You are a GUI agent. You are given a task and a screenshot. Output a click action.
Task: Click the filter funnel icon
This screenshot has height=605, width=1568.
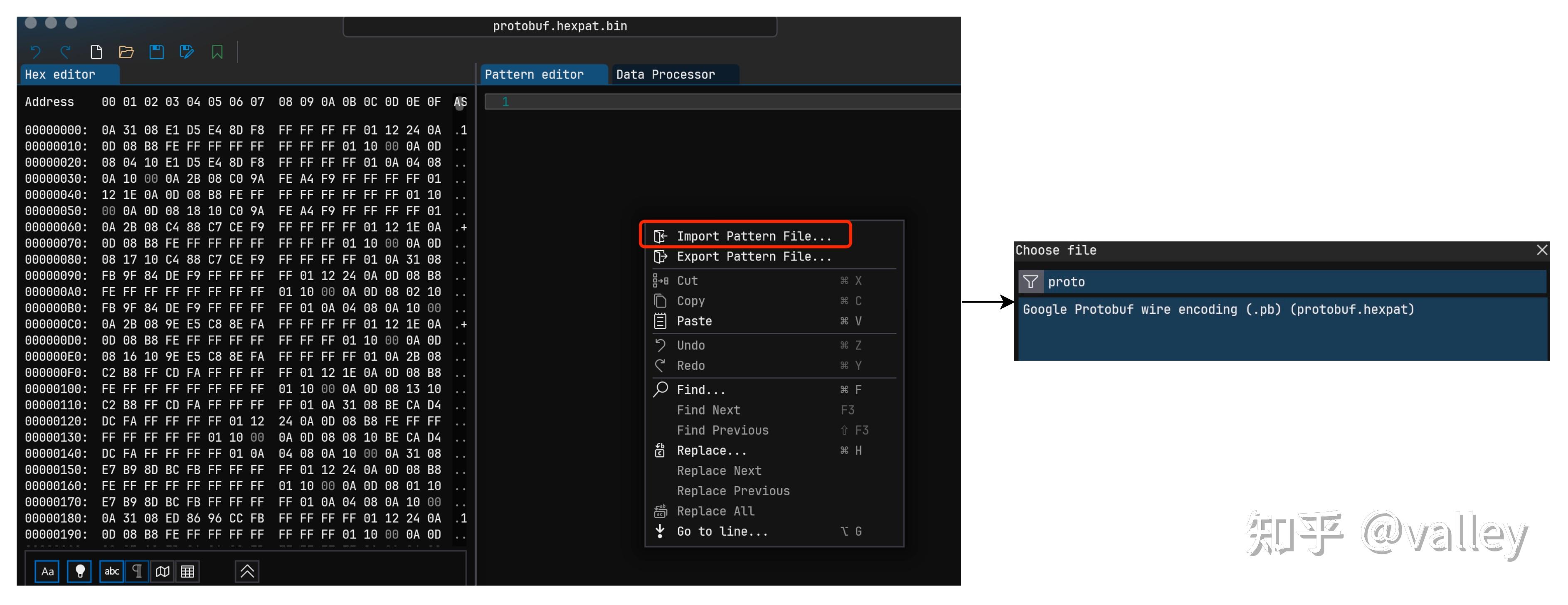click(x=1031, y=282)
